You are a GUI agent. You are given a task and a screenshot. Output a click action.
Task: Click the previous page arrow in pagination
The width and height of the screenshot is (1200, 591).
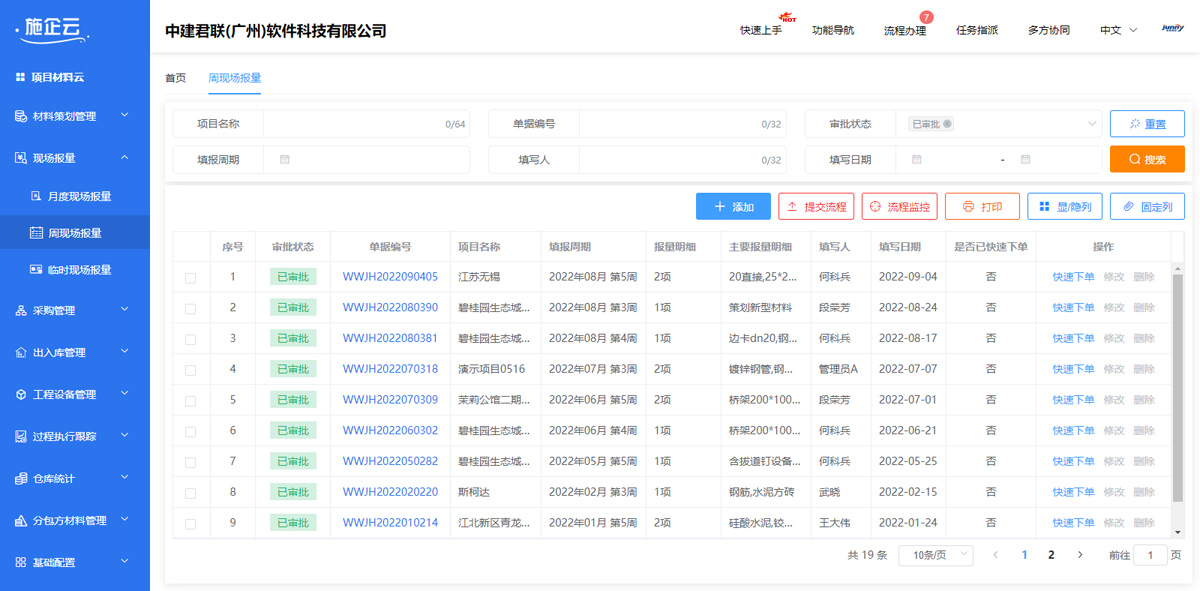pyautogui.click(x=995, y=555)
